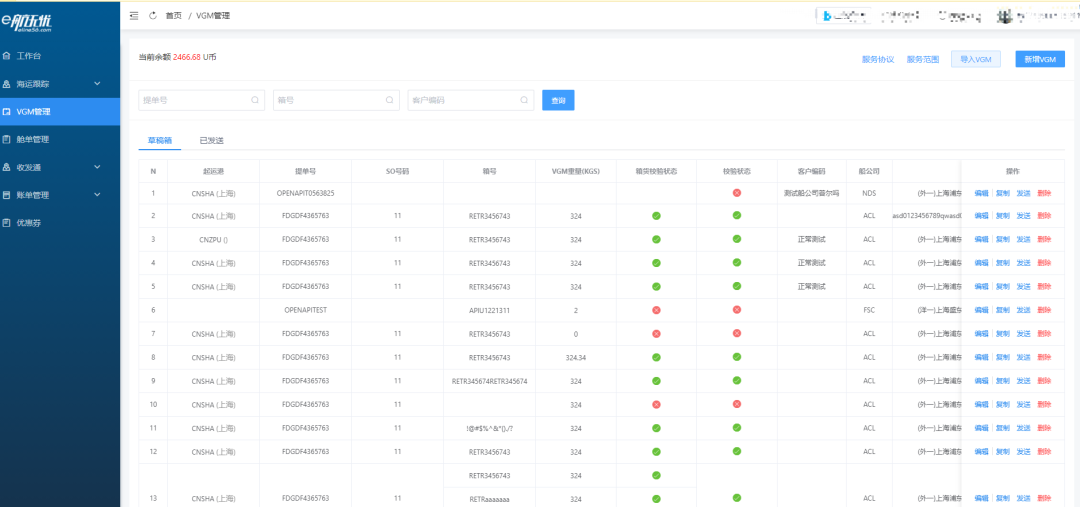
Task: Go to 首页 in the breadcrumb
Action: click(174, 16)
